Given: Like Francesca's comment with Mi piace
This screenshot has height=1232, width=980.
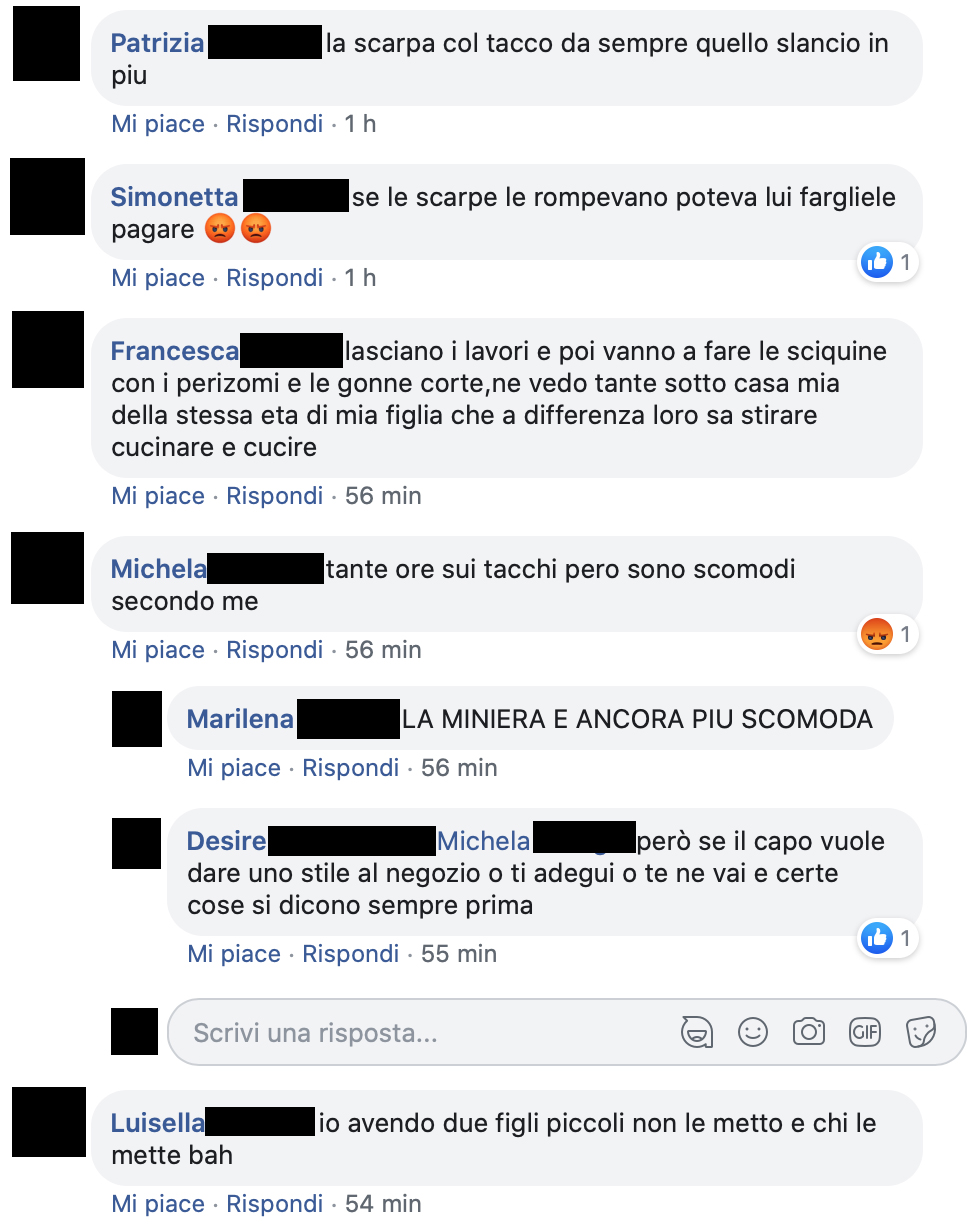Looking at the screenshot, I should [158, 496].
